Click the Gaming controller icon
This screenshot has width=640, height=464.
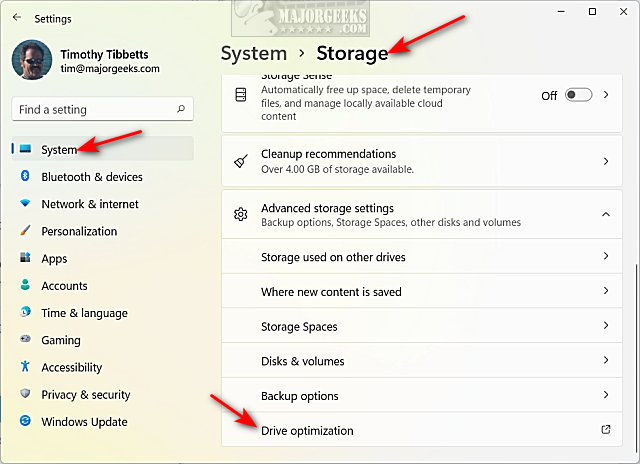(x=25, y=340)
